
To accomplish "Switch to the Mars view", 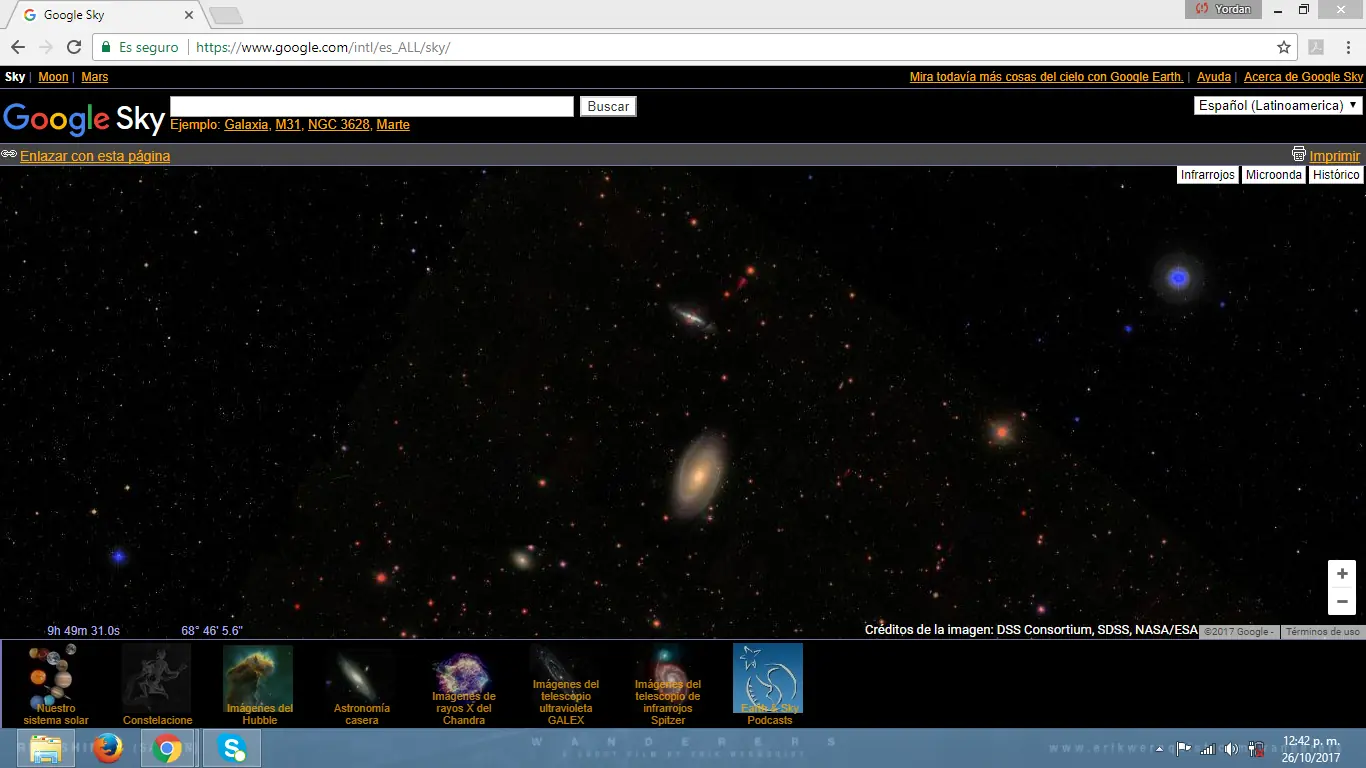I will 95,77.
